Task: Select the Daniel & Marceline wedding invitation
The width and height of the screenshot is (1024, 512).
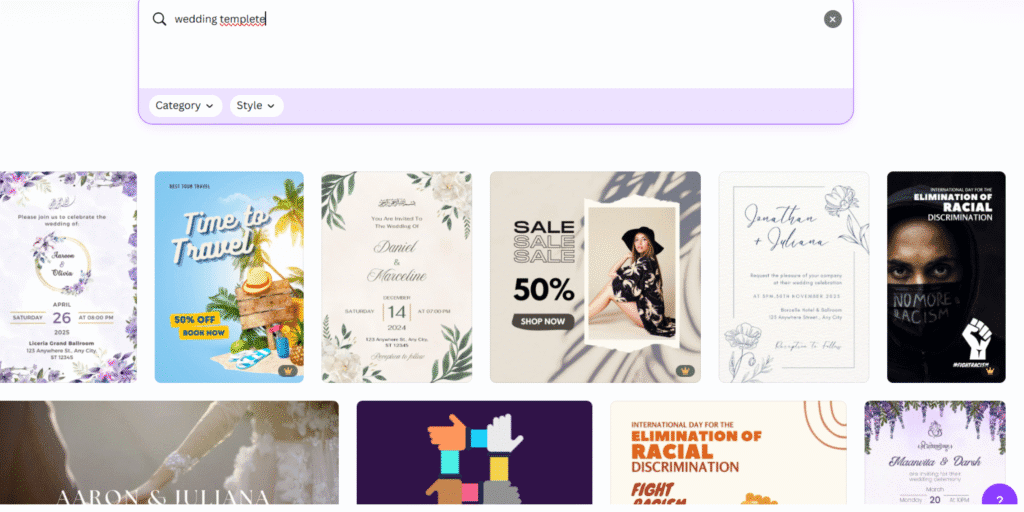Action: pos(396,277)
